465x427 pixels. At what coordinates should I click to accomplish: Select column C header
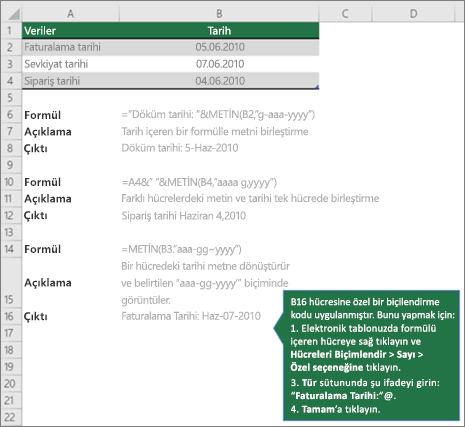(345, 14)
